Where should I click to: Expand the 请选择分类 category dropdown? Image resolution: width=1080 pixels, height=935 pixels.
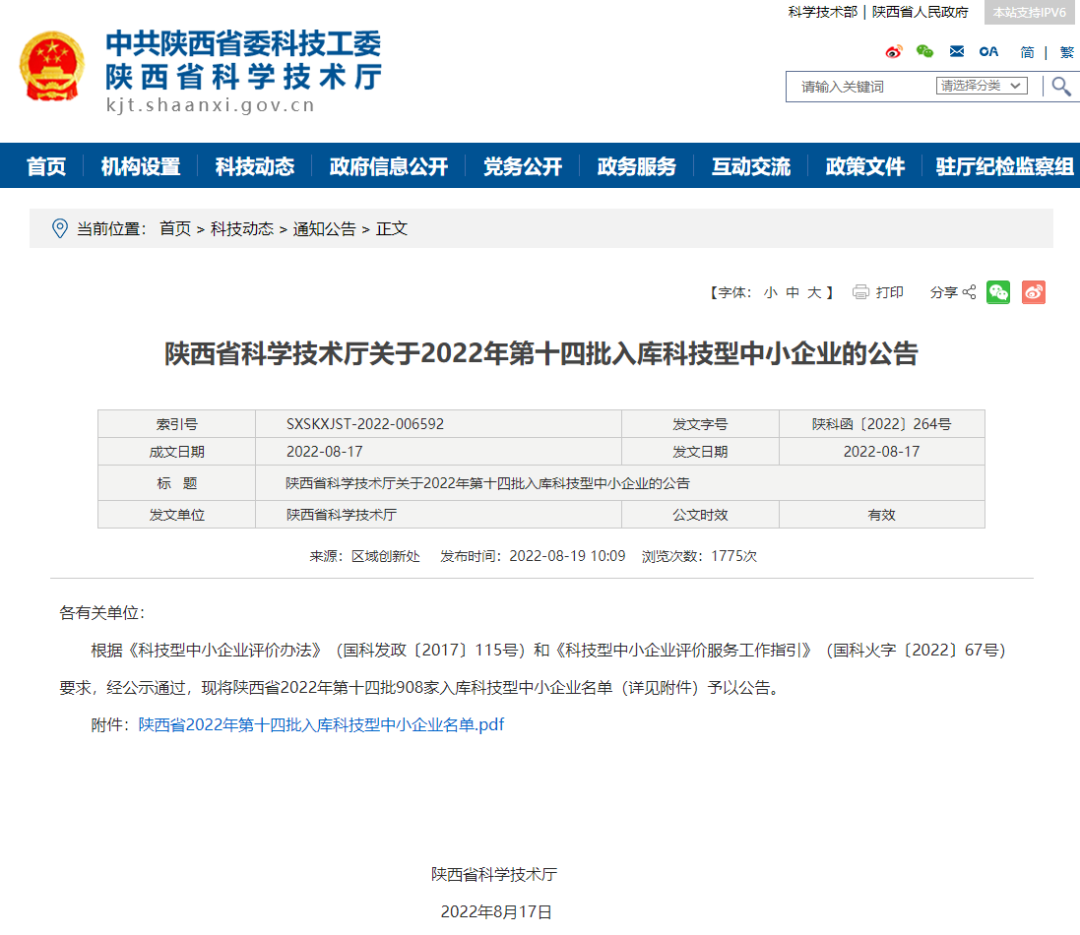[x=981, y=86]
